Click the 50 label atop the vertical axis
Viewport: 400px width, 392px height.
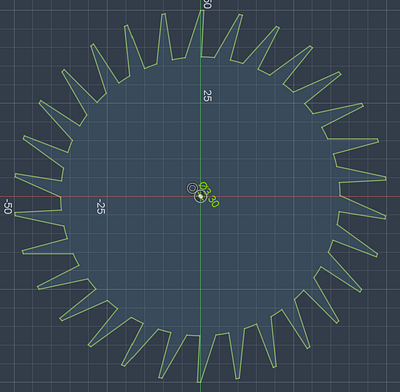tap(207, 4)
